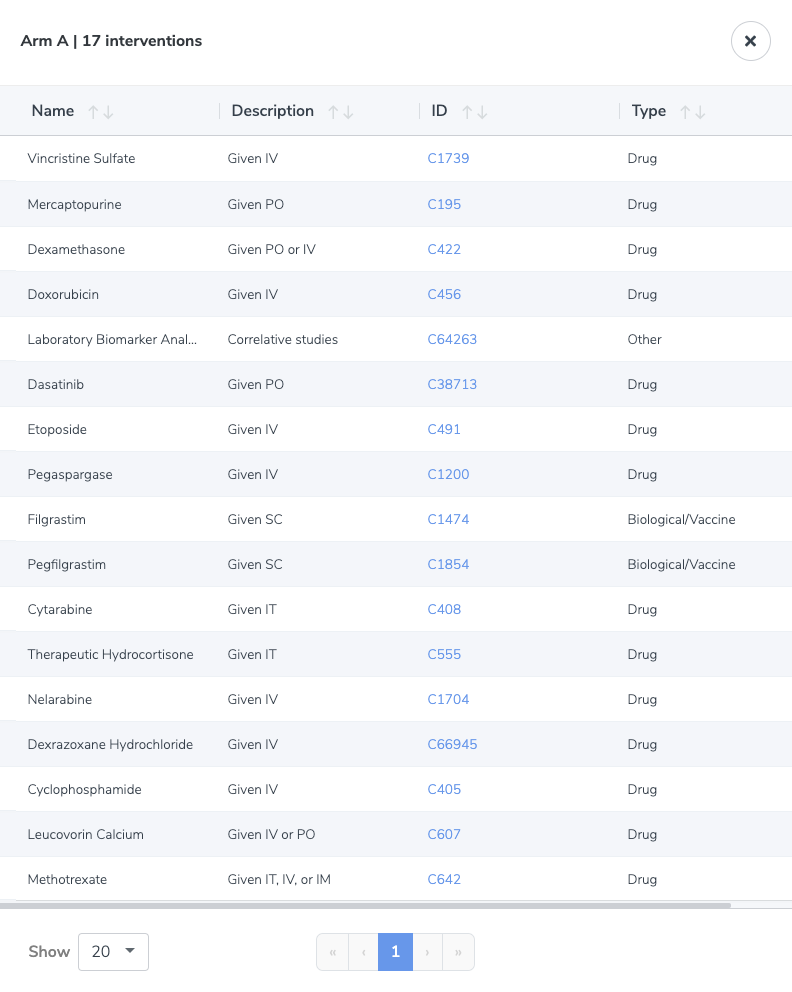Go to the next page of results
The width and height of the screenshot is (792, 992).
(428, 952)
